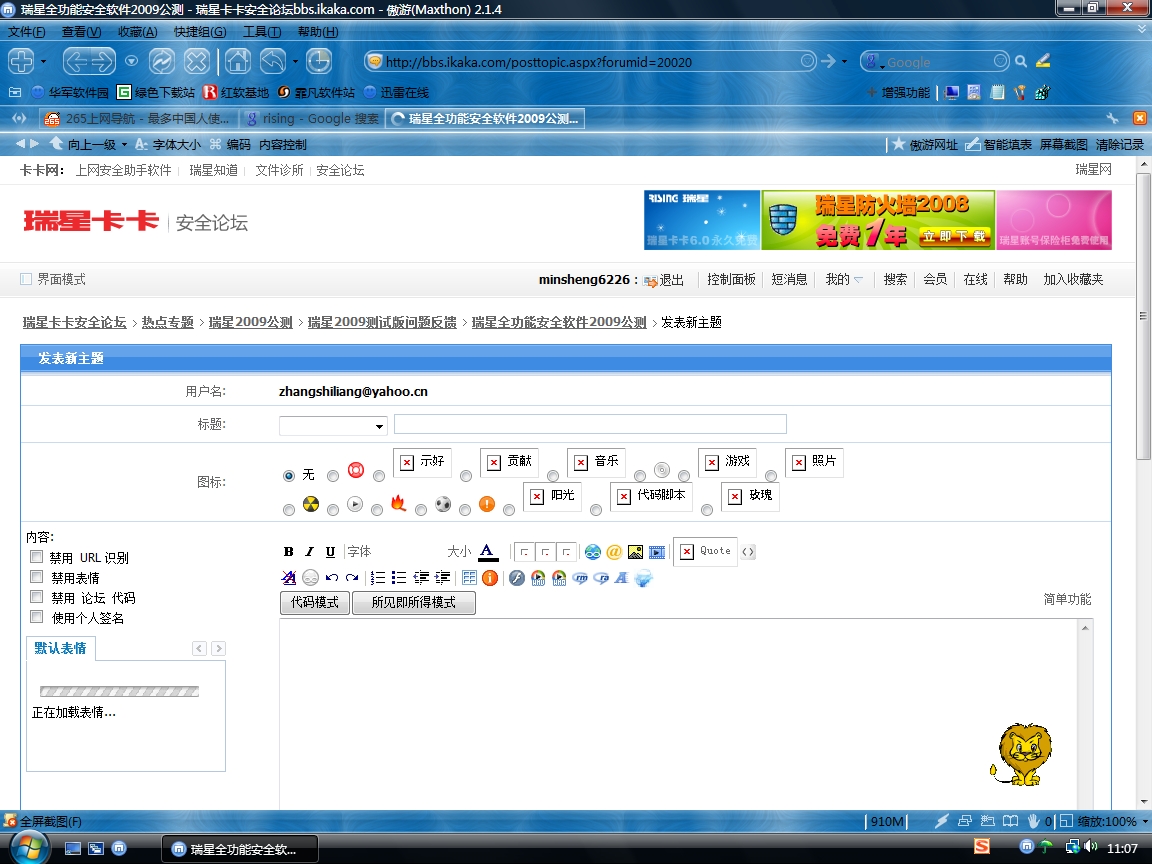Open font color picker (A icon)
This screenshot has height=864, width=1152.
pyautogui.click(x=488, y=552)
